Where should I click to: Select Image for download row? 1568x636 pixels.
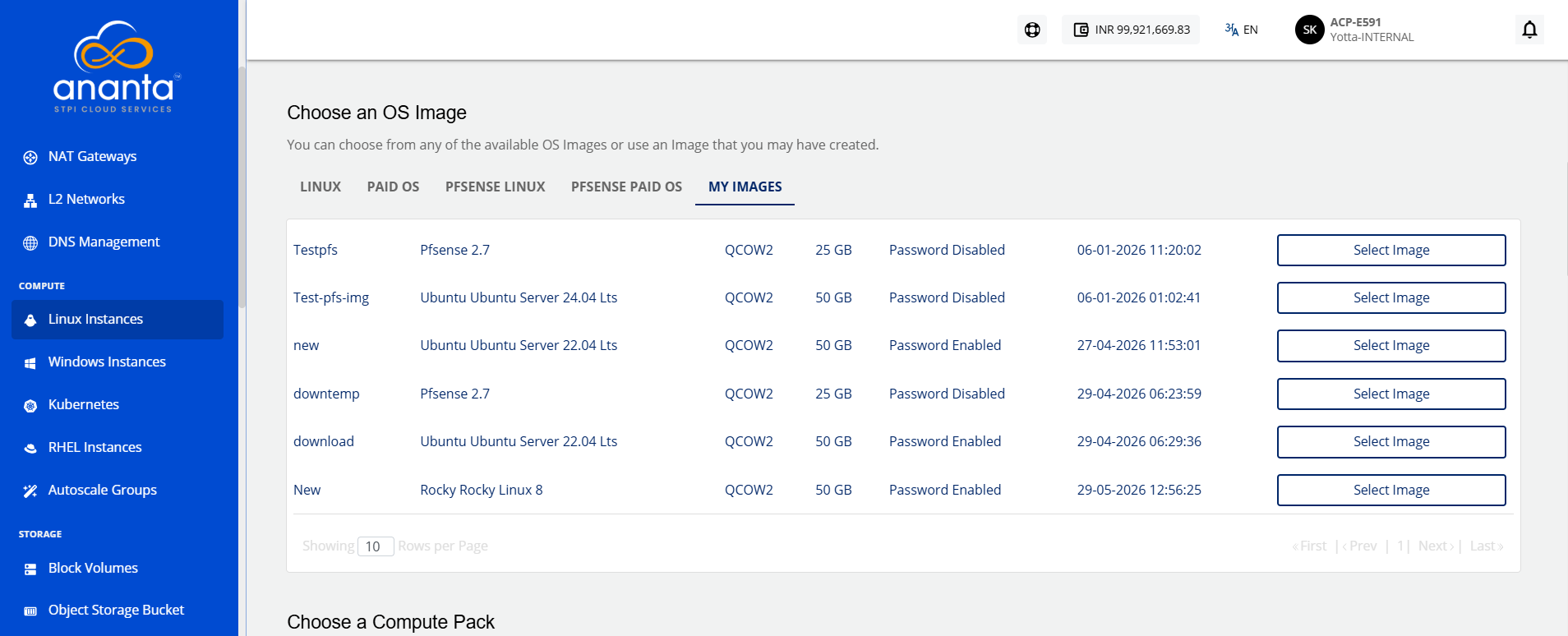click(1391, 441)
